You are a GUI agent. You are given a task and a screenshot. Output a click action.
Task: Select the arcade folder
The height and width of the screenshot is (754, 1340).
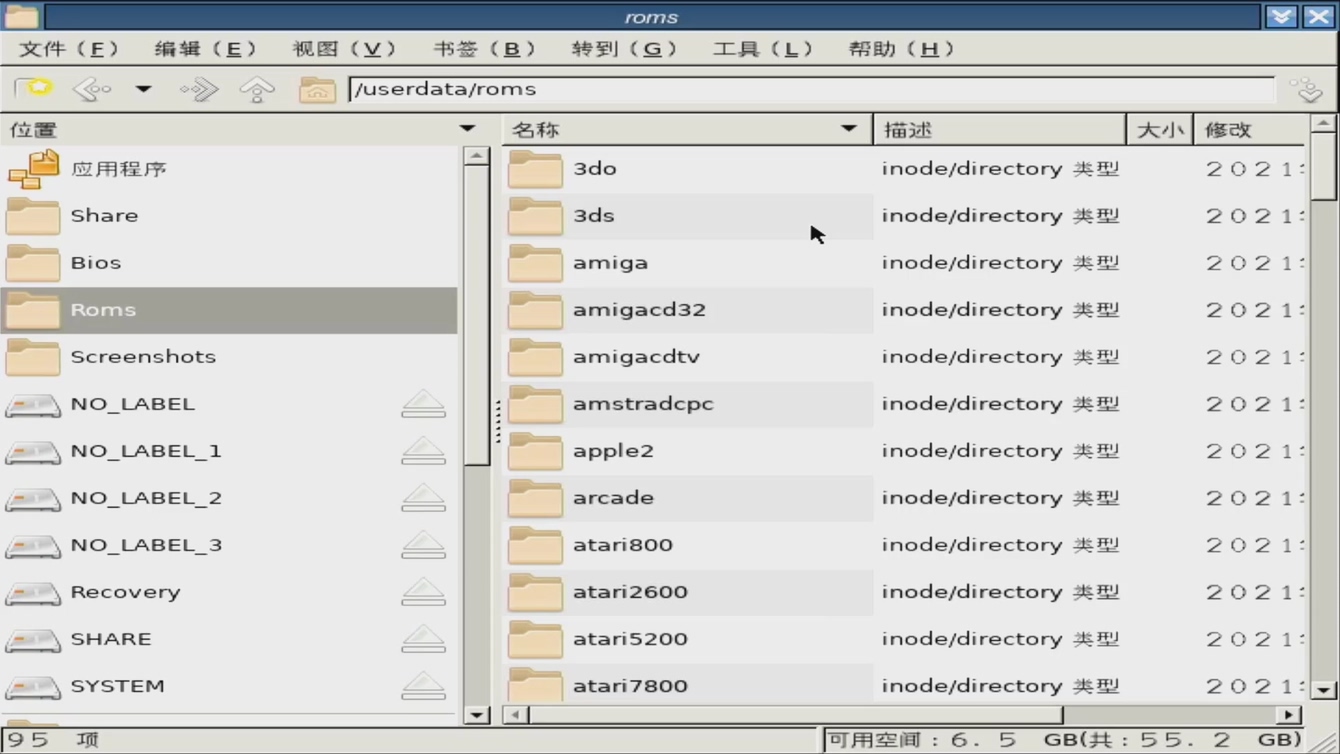(613, 498)
